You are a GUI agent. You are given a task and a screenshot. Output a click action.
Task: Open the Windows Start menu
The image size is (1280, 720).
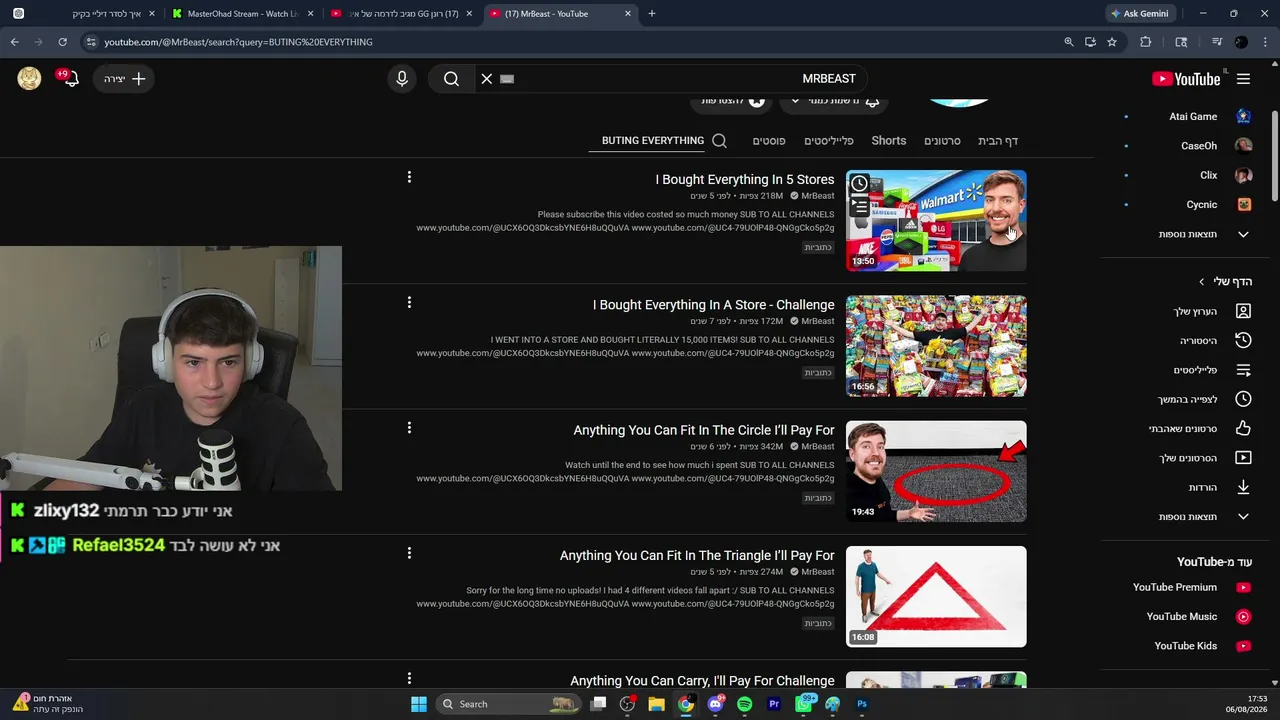tap(419, 704)
